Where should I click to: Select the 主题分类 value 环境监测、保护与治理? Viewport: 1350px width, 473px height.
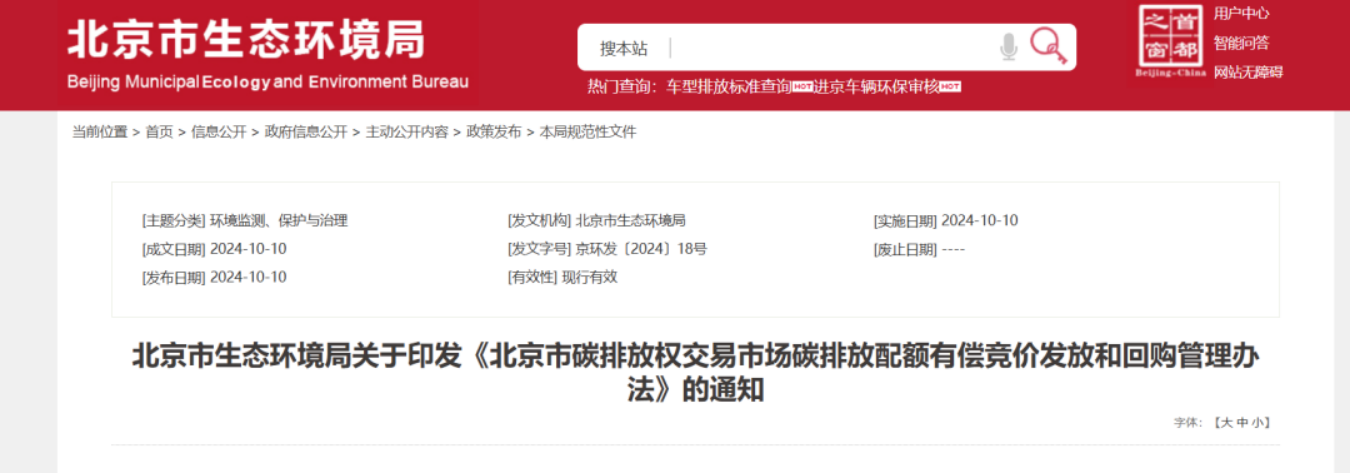point(279,221)
